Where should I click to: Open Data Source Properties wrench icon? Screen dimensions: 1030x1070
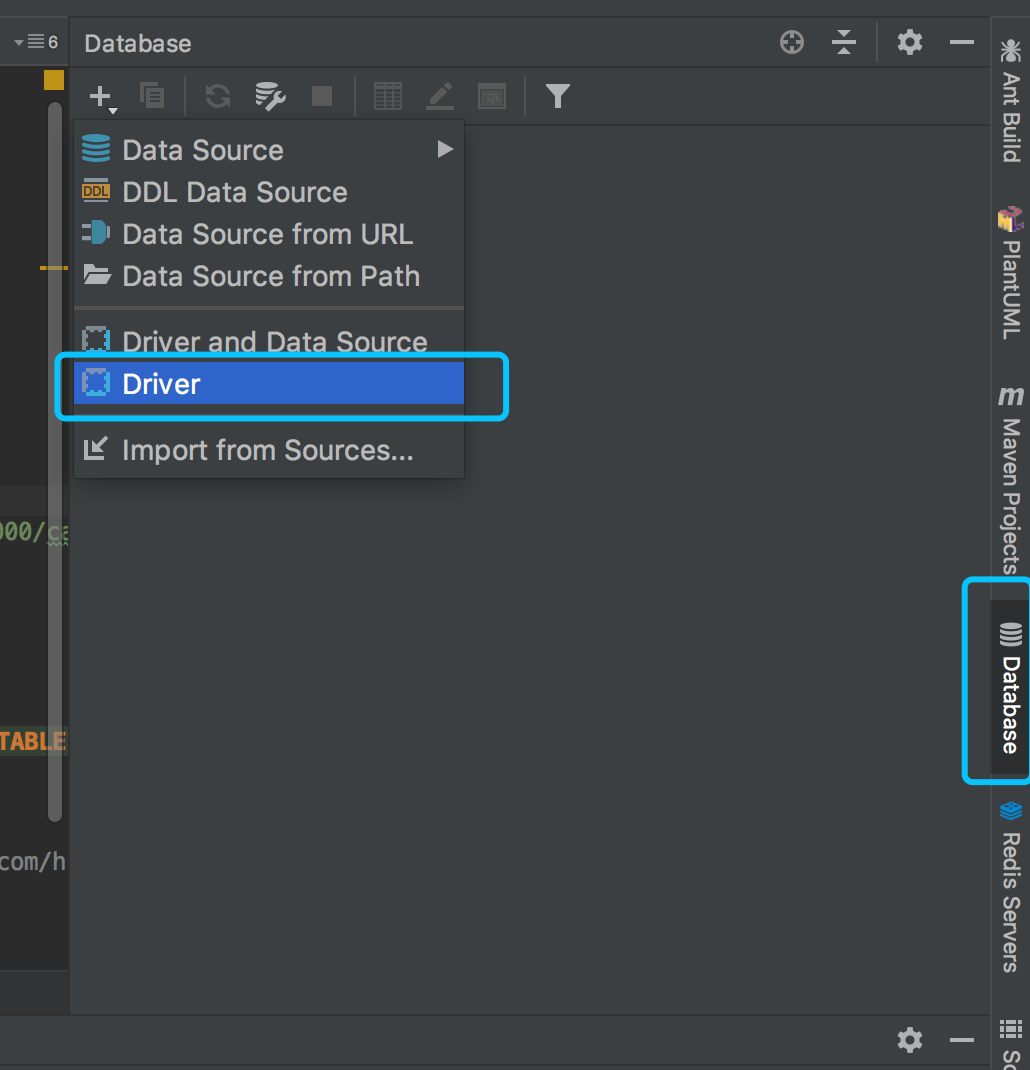point(270,96)
